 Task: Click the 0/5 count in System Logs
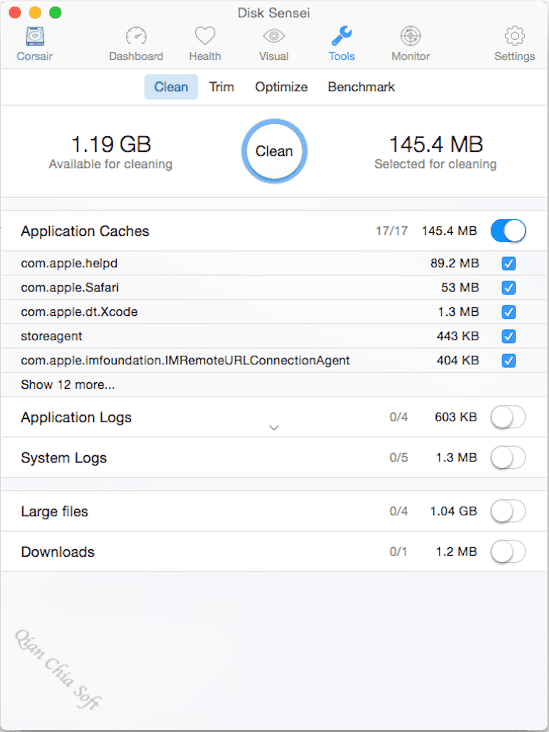pyautogui.click(x=399, y=458)
